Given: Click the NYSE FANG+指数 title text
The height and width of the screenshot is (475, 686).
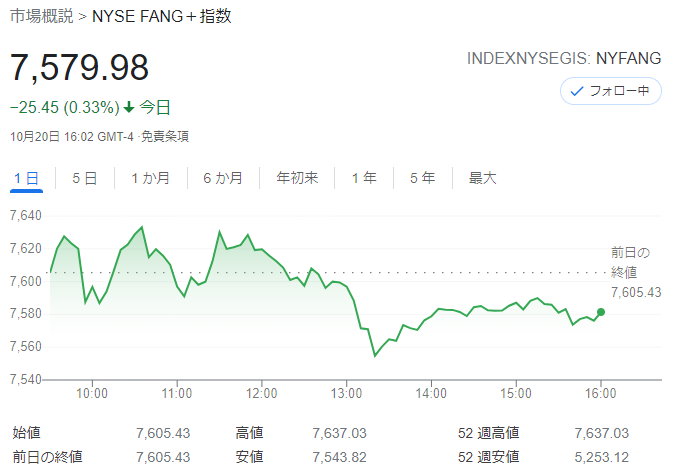Looking at the screenshot, I should [161, 16].
